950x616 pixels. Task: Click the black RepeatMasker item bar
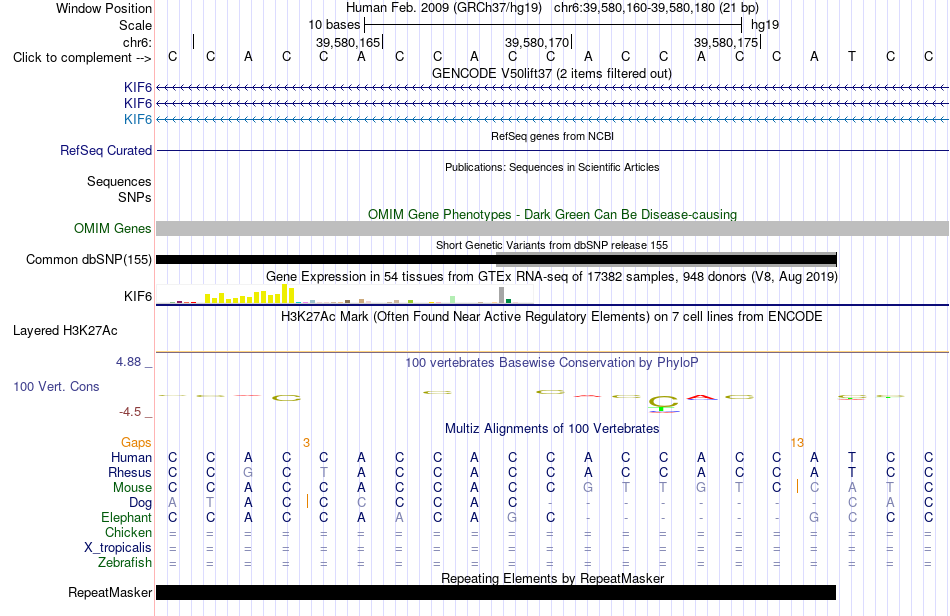pos(496,592)
